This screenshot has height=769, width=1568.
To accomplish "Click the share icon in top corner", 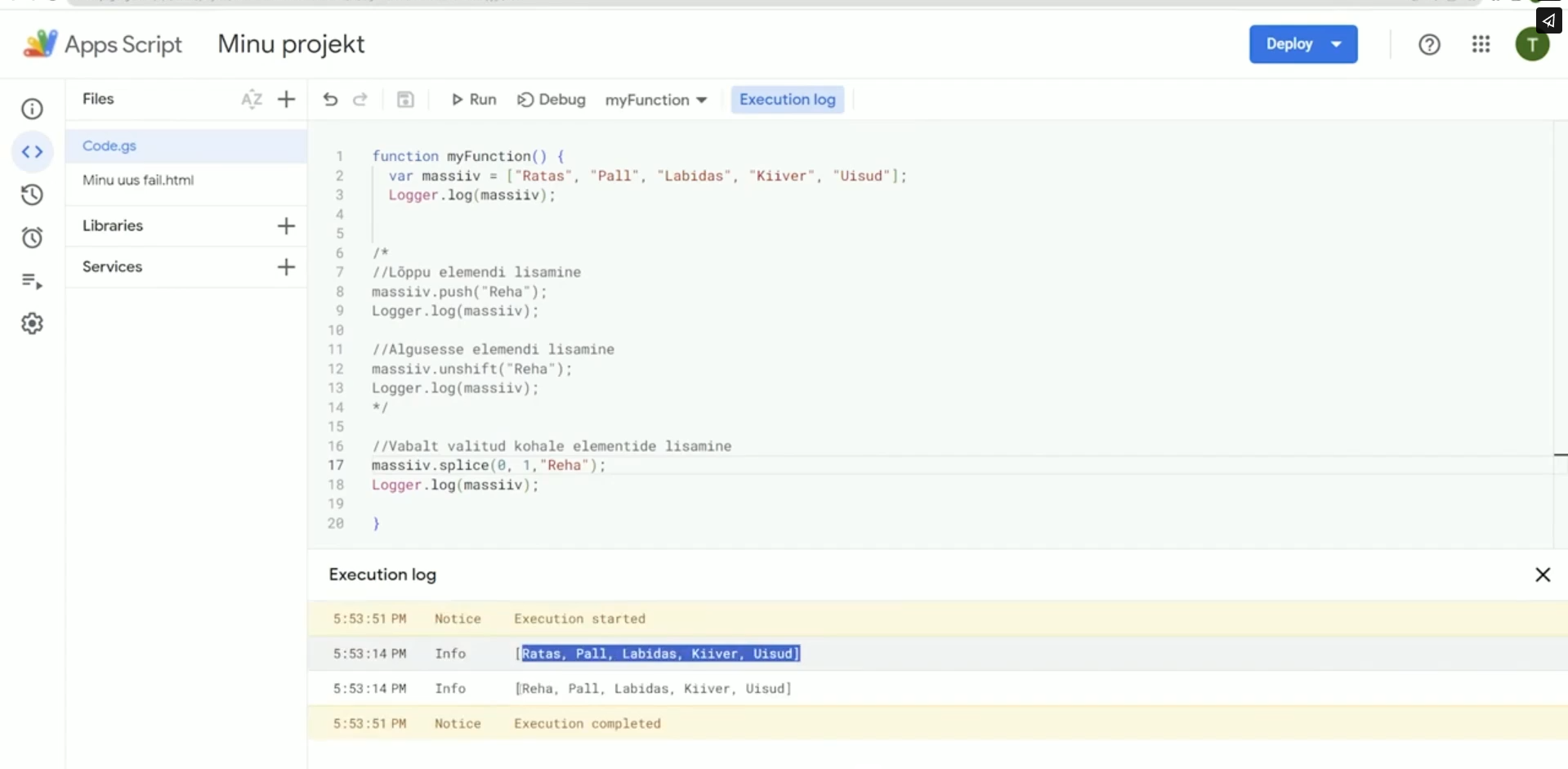I will click(1548, 20).
